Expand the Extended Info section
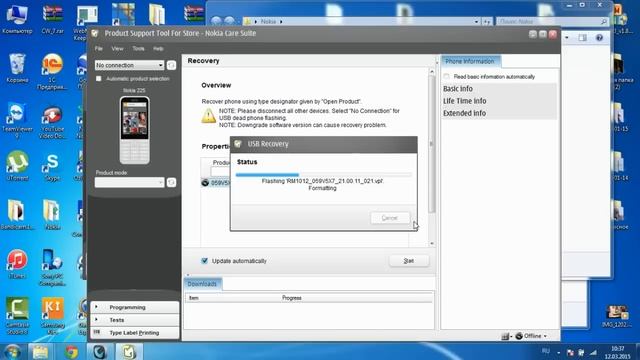 click(x=500, y=113)
